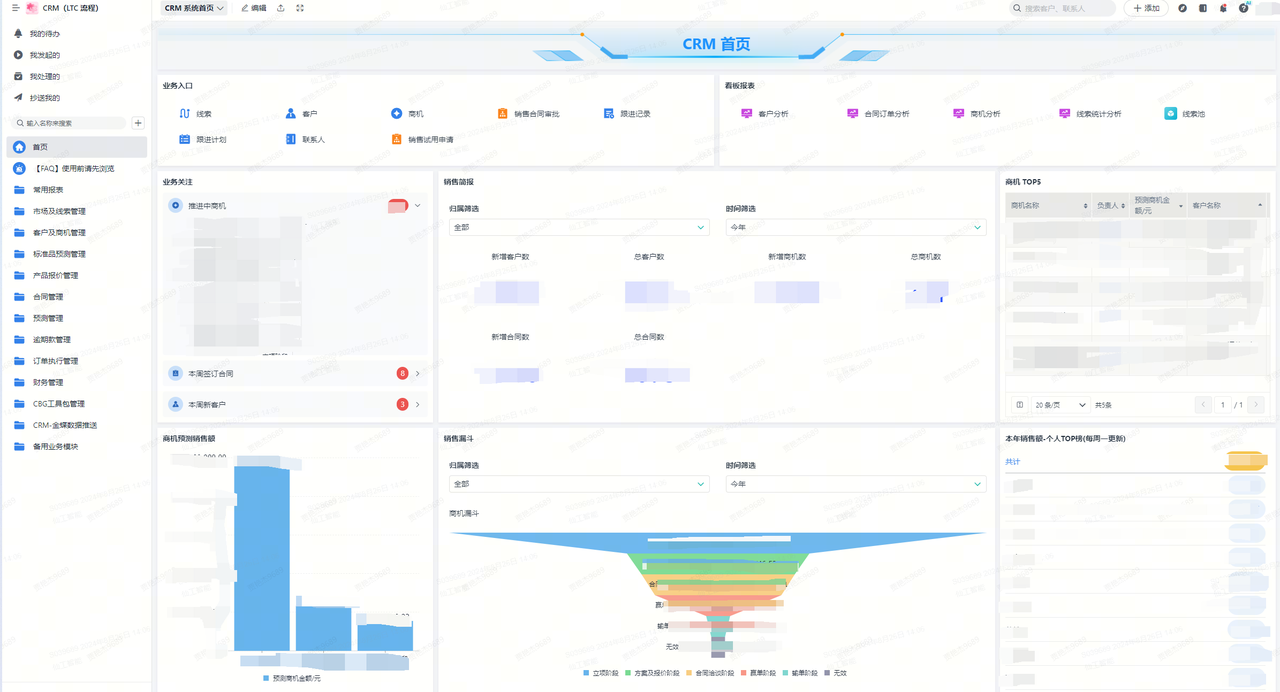Click the 添加 button
1280x692 pixels.
[1146, 8]
